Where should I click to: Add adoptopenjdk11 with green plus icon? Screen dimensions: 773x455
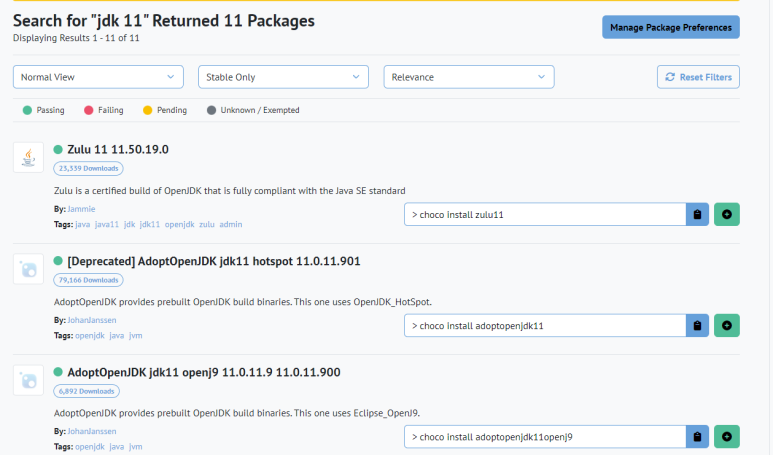pos(727,325)
